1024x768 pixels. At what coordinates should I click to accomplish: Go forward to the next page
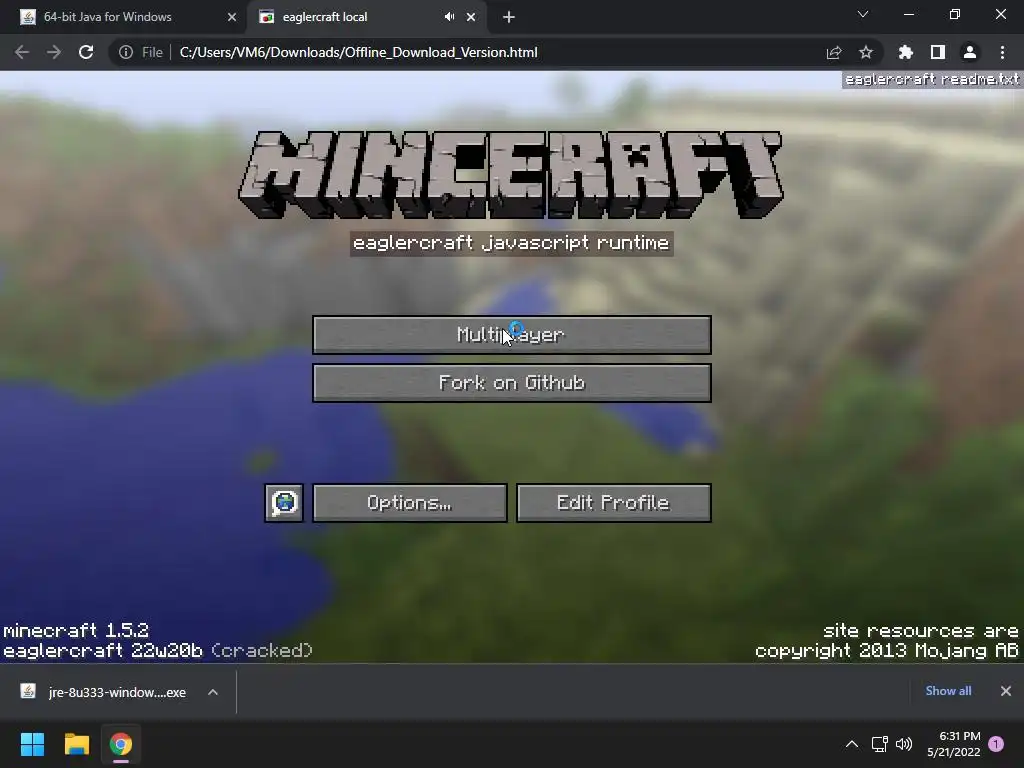[x=54, y=52]
